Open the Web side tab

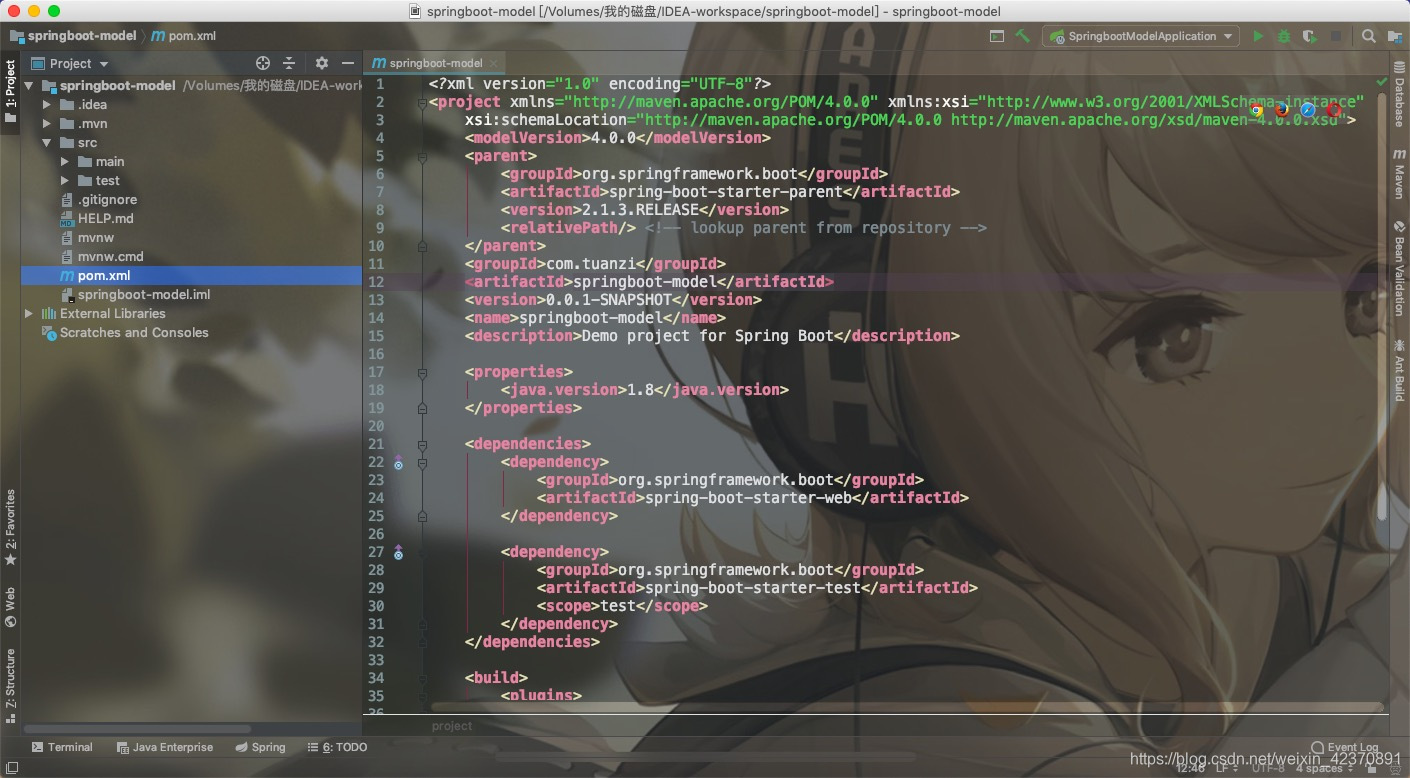click(x=10, y=608)
